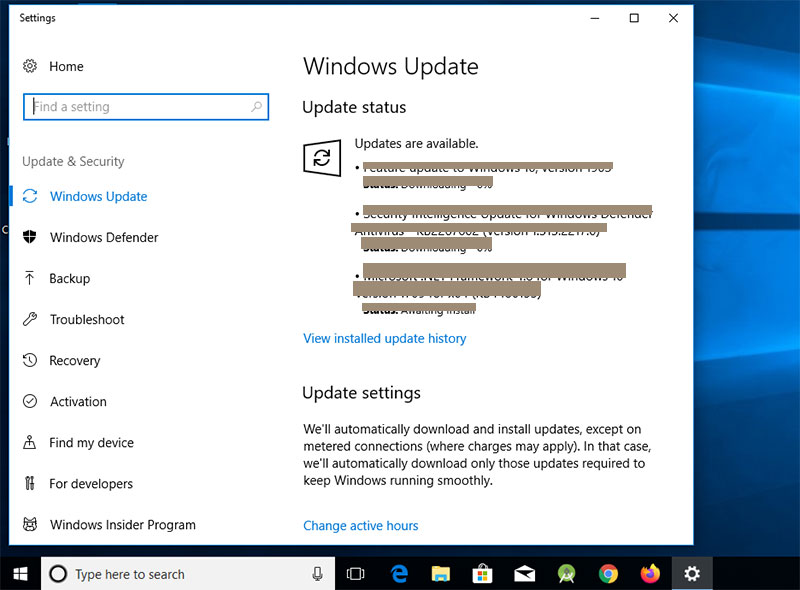This screenshot has height=590, width=800.
Task: Click the Home gear icon
Action: [x=30, y=66]
